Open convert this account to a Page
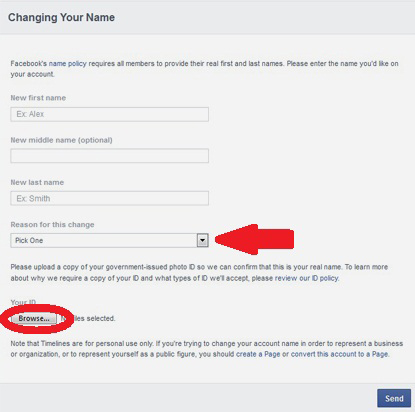 pos(340,354)
